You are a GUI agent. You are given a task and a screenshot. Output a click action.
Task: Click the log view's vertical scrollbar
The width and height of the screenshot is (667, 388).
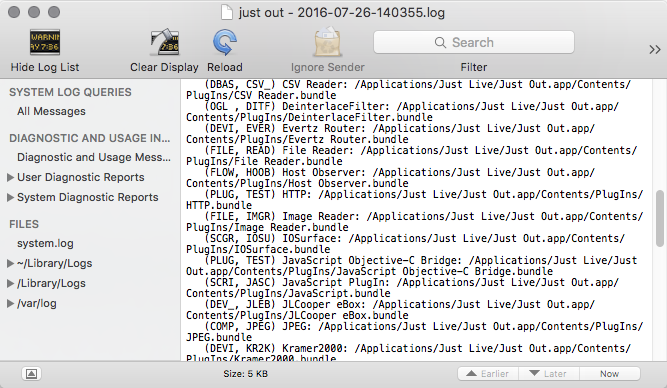(660, 219)
